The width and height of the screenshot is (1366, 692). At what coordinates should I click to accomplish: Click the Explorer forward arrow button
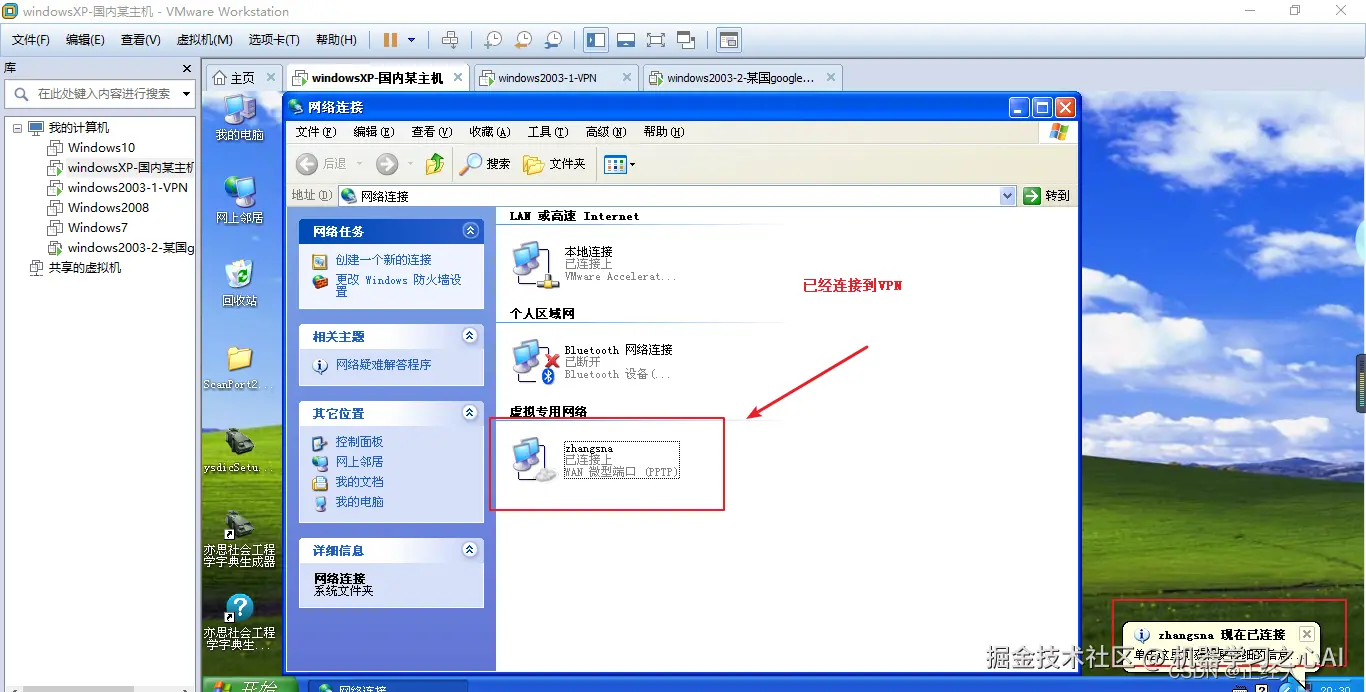387,164
